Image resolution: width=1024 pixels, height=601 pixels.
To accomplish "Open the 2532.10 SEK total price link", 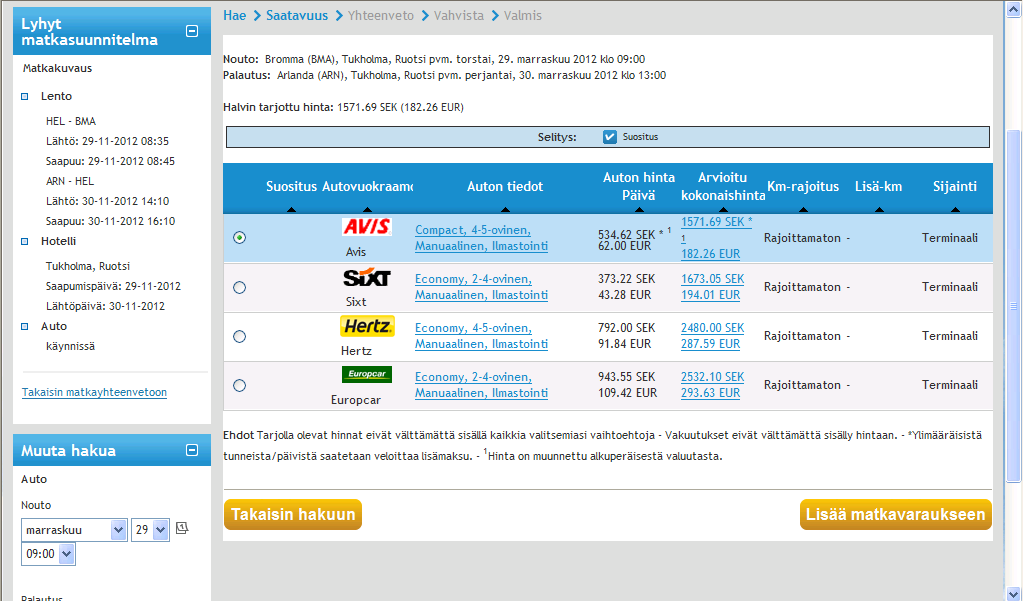I will tap(712, 377).
